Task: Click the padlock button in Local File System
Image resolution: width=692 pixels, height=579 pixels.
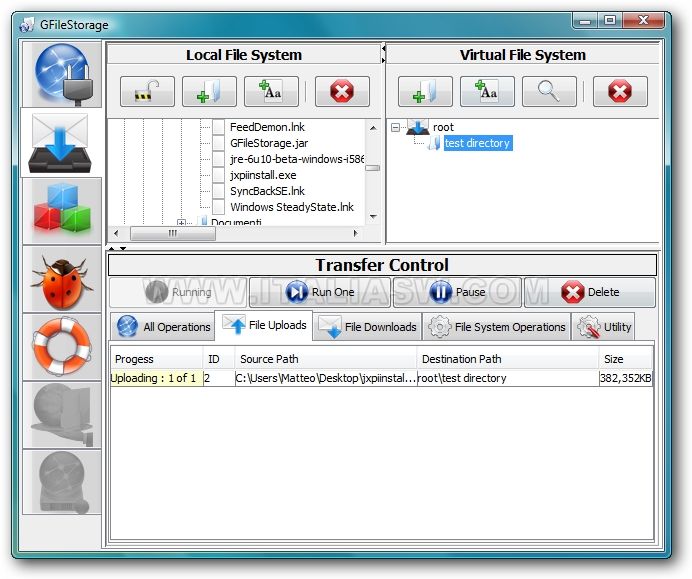Action: (147, 91)
